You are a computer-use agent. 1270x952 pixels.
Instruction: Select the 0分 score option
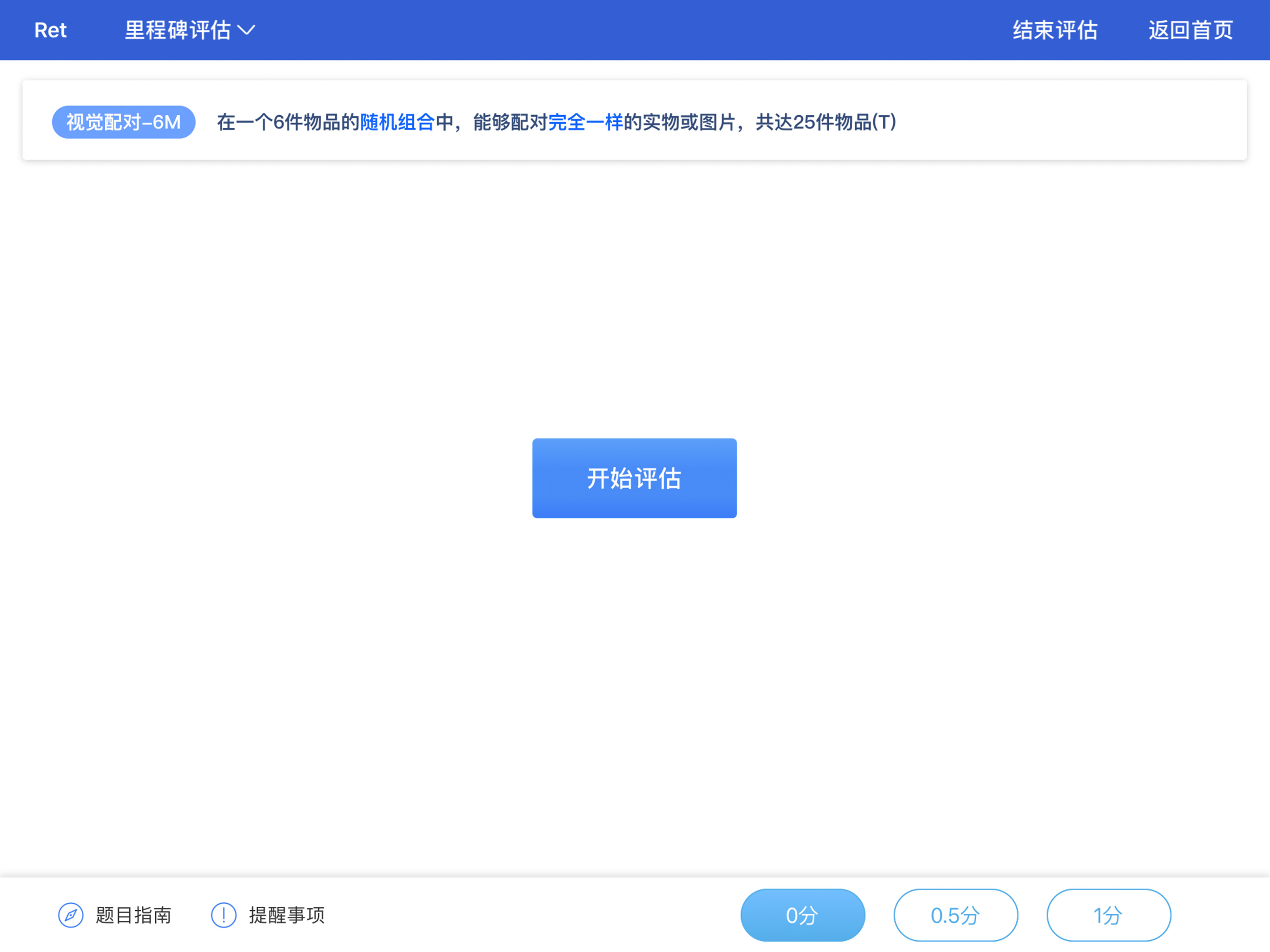pos(803,915)
